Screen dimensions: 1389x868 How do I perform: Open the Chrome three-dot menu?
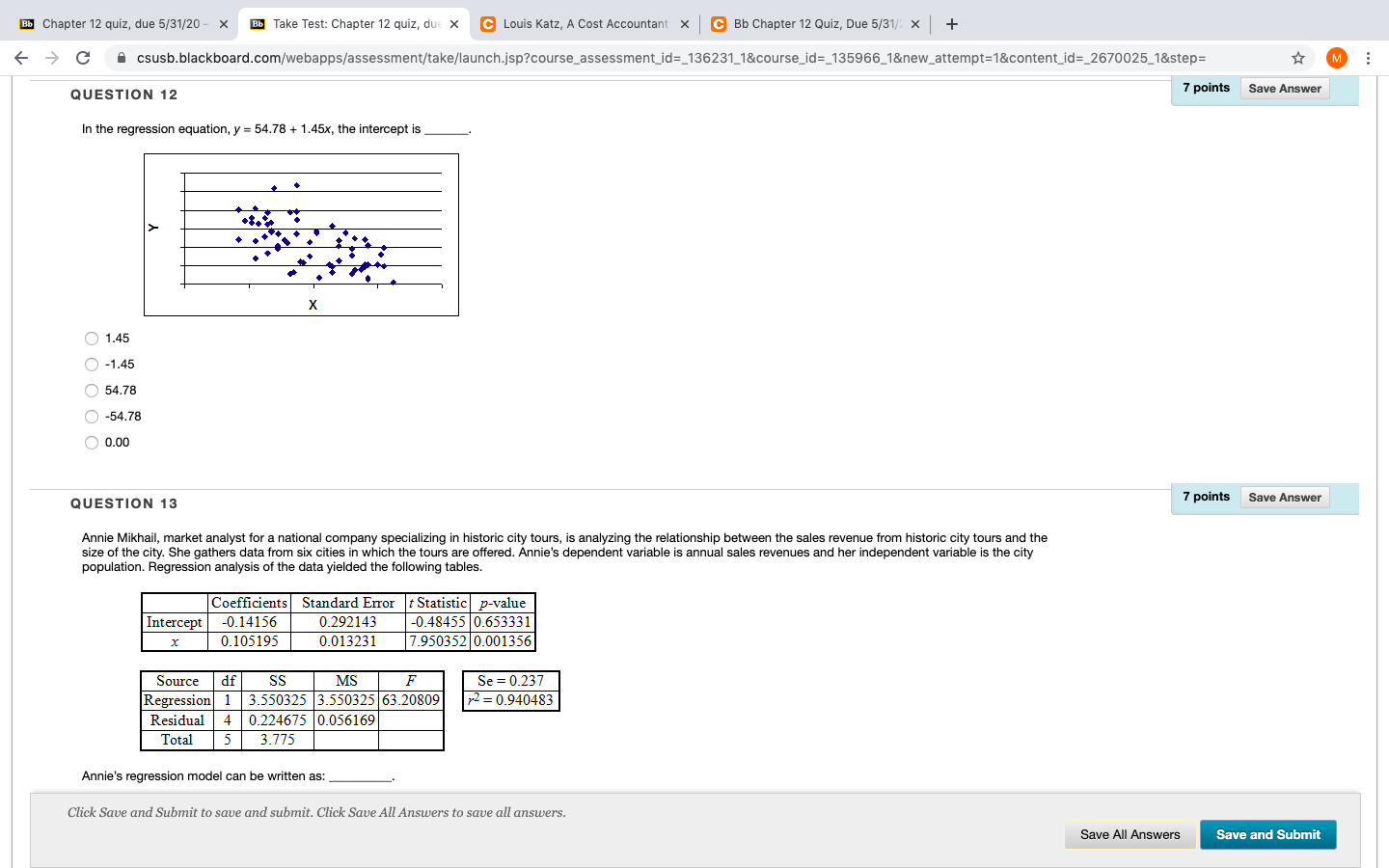click(1369, 57)
